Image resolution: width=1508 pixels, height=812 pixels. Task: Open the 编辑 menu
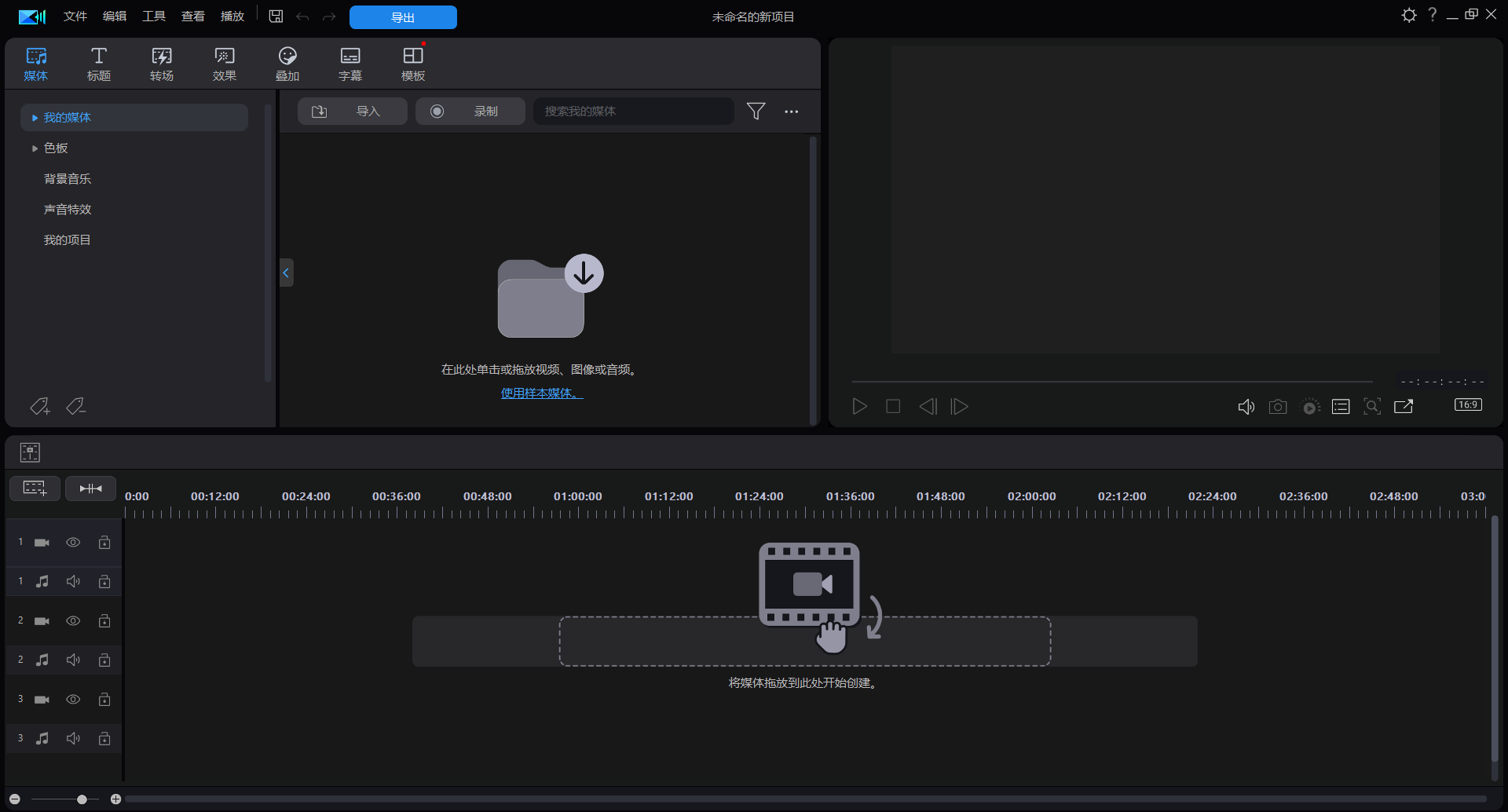click(x=115, y=16)
